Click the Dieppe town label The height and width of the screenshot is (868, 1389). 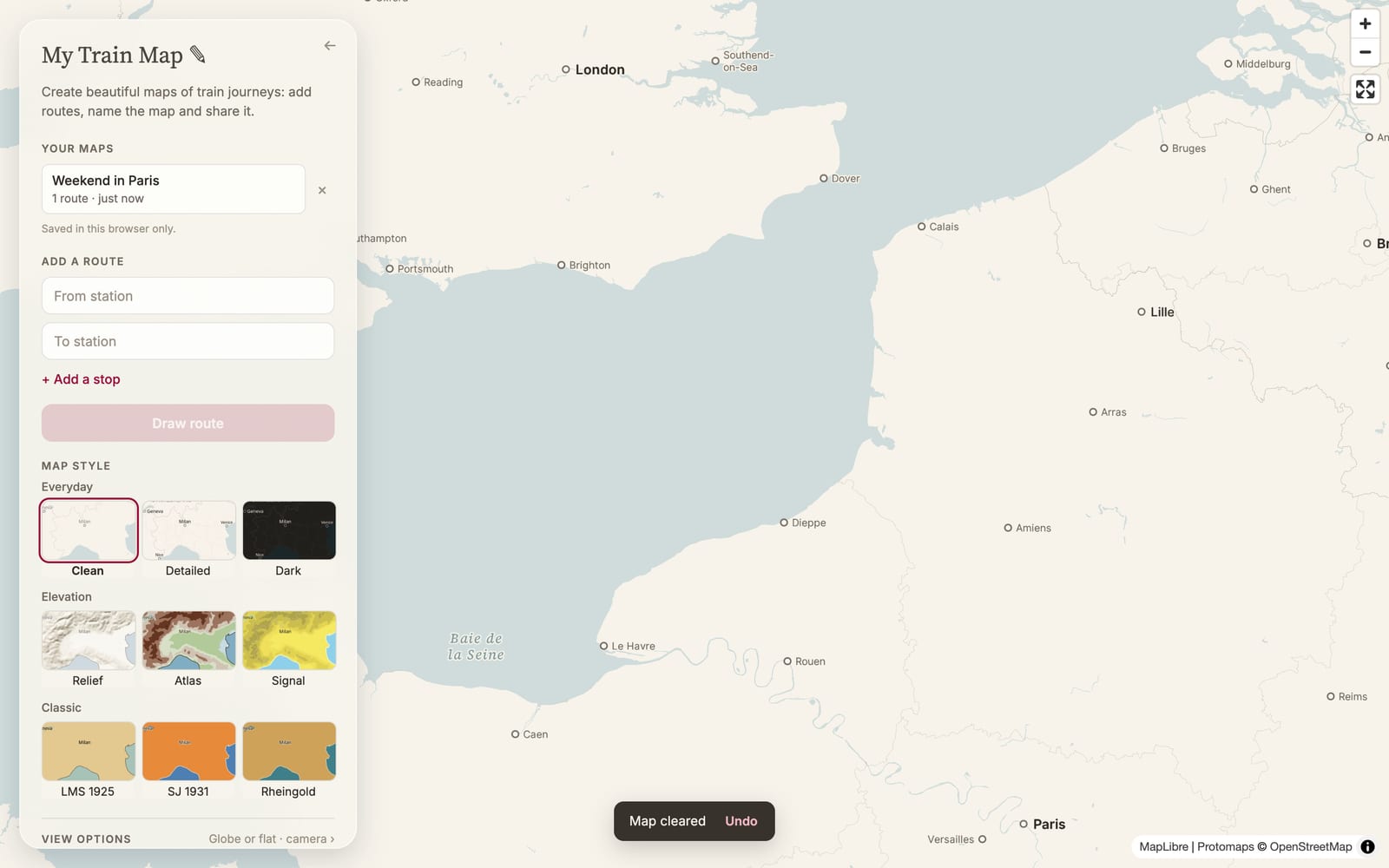(808, 523)
